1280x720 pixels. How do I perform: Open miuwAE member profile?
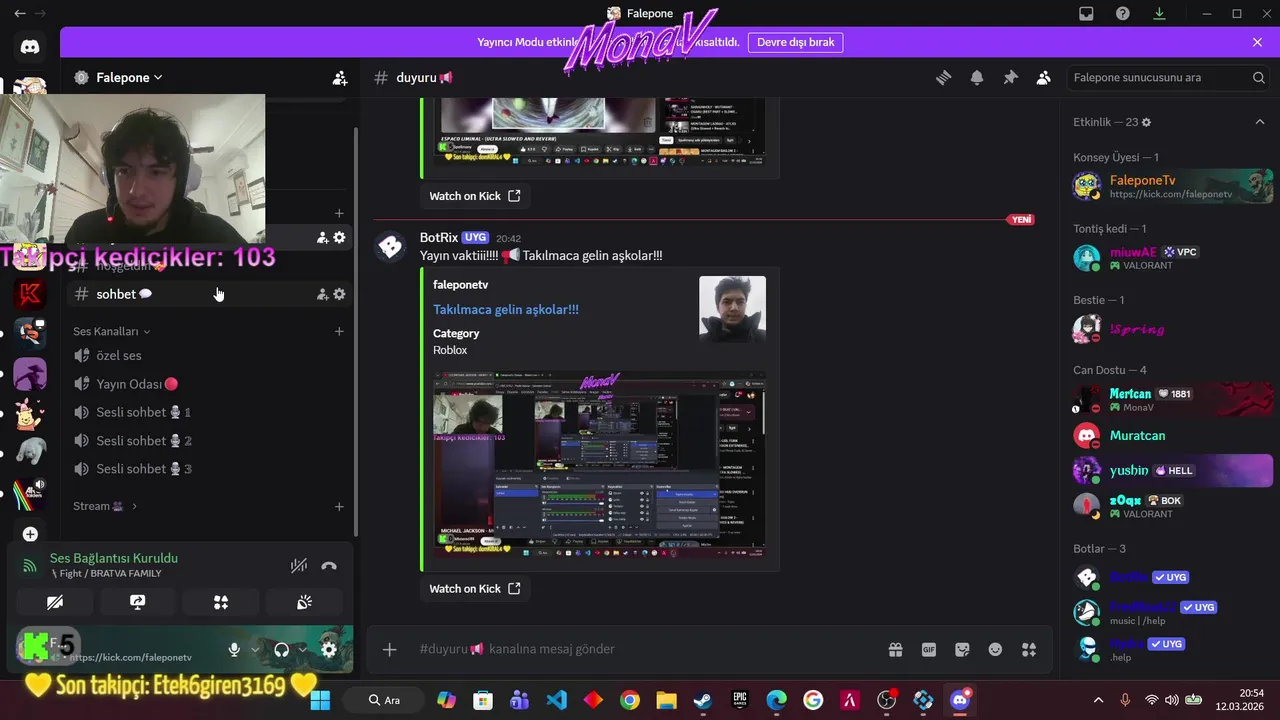click(1171, 258)
